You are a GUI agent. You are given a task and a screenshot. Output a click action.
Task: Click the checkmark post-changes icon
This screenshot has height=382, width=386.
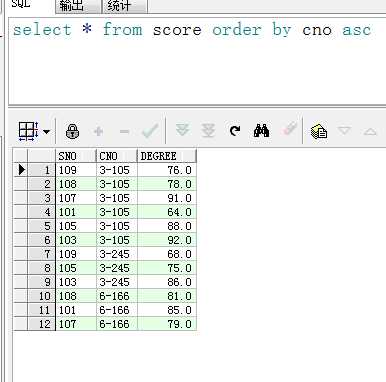pyautogui.click(x=150, y=131)
